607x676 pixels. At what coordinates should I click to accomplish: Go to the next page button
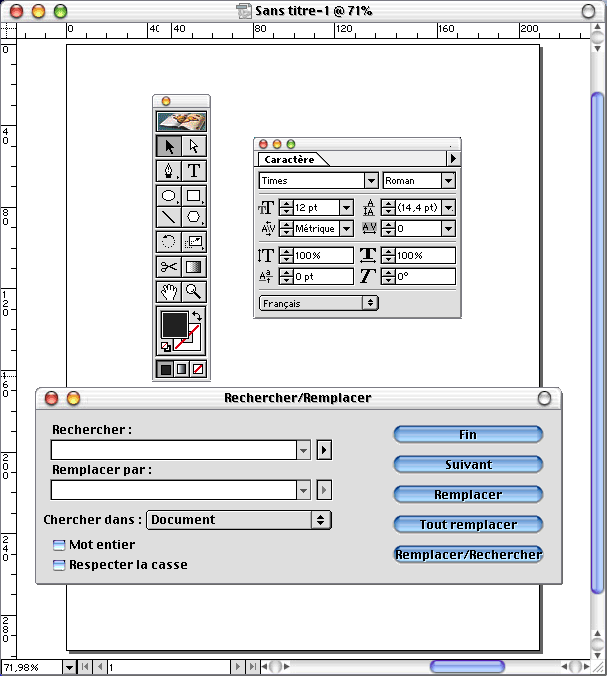pos(237,667)
